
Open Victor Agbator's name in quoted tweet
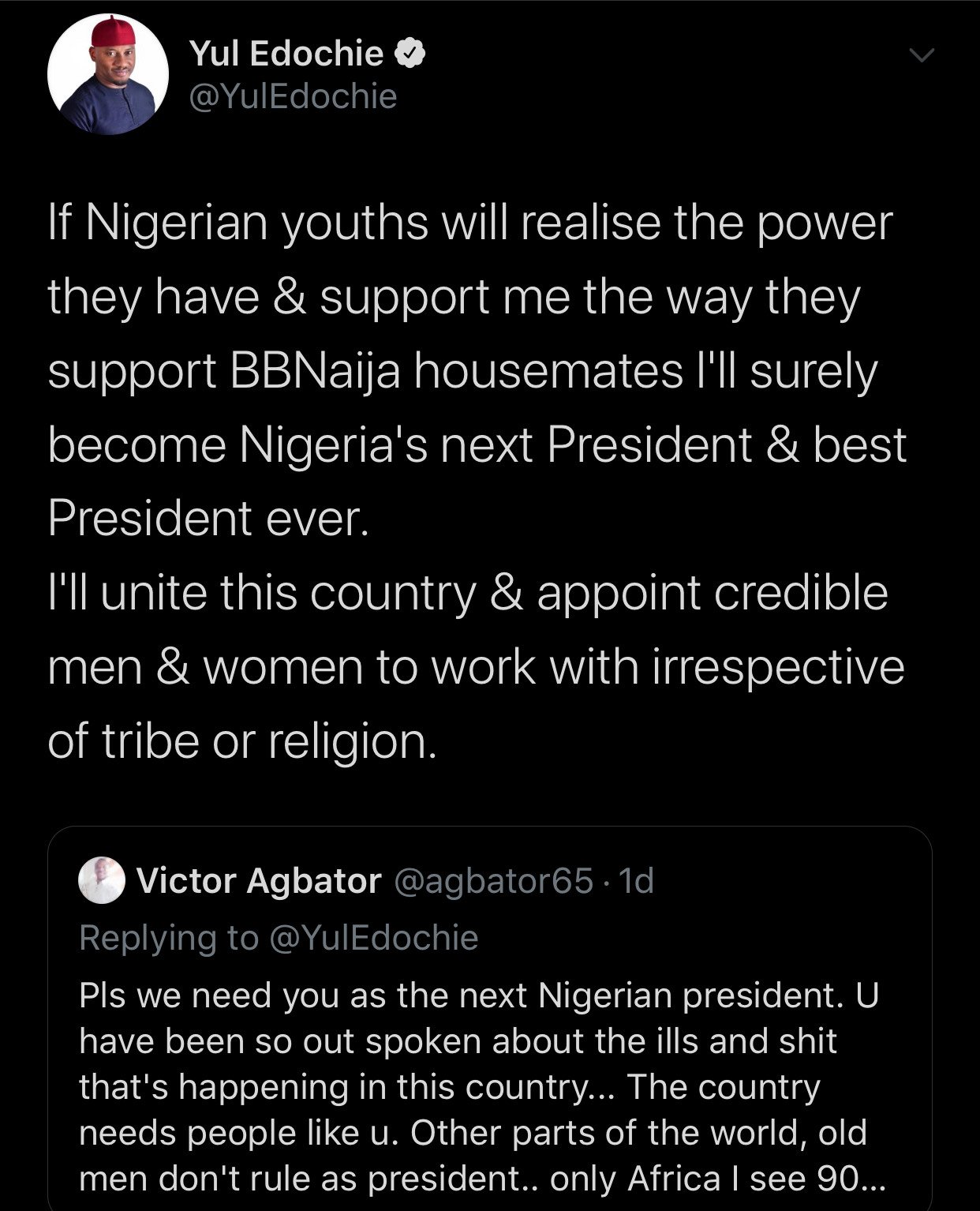(x=259, y=880)
